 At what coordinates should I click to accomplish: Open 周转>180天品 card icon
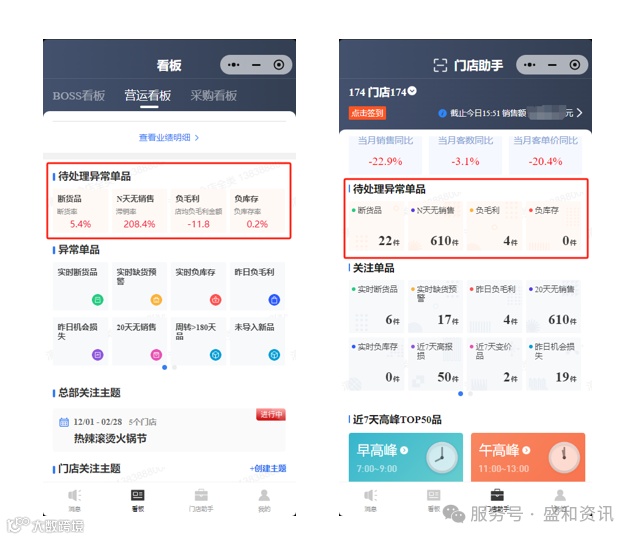[x=216, y=355]
